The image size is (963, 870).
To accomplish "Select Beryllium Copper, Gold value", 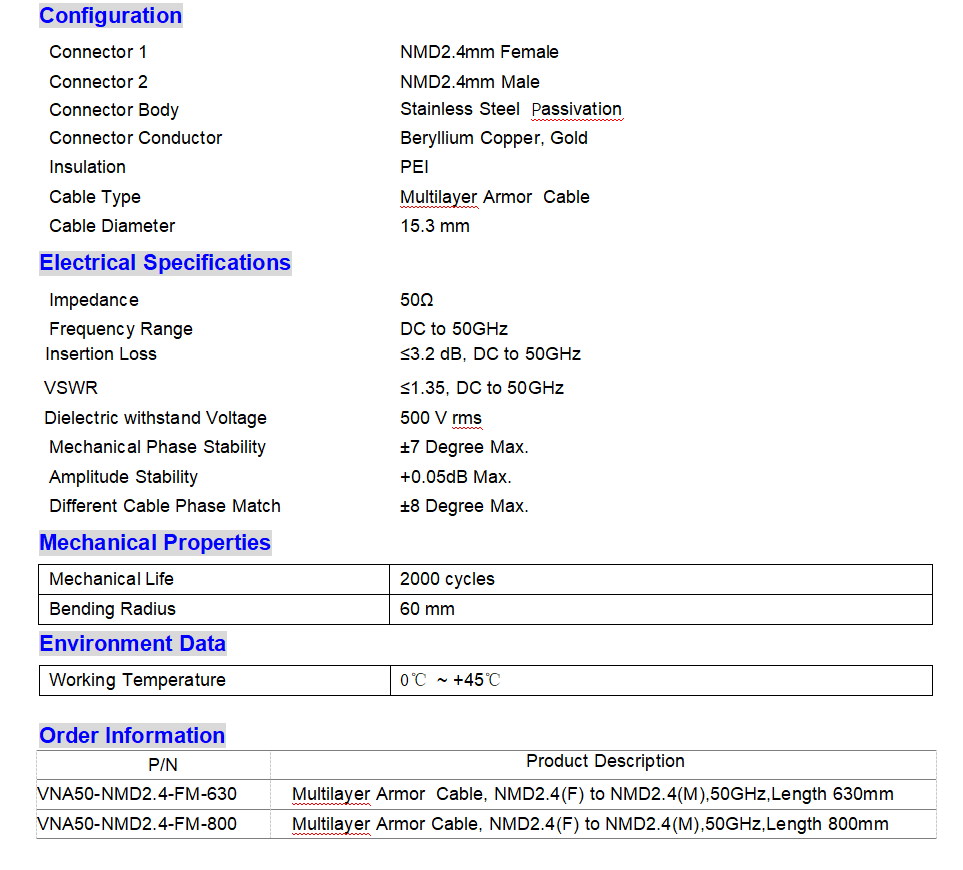I will pos(494,138).
